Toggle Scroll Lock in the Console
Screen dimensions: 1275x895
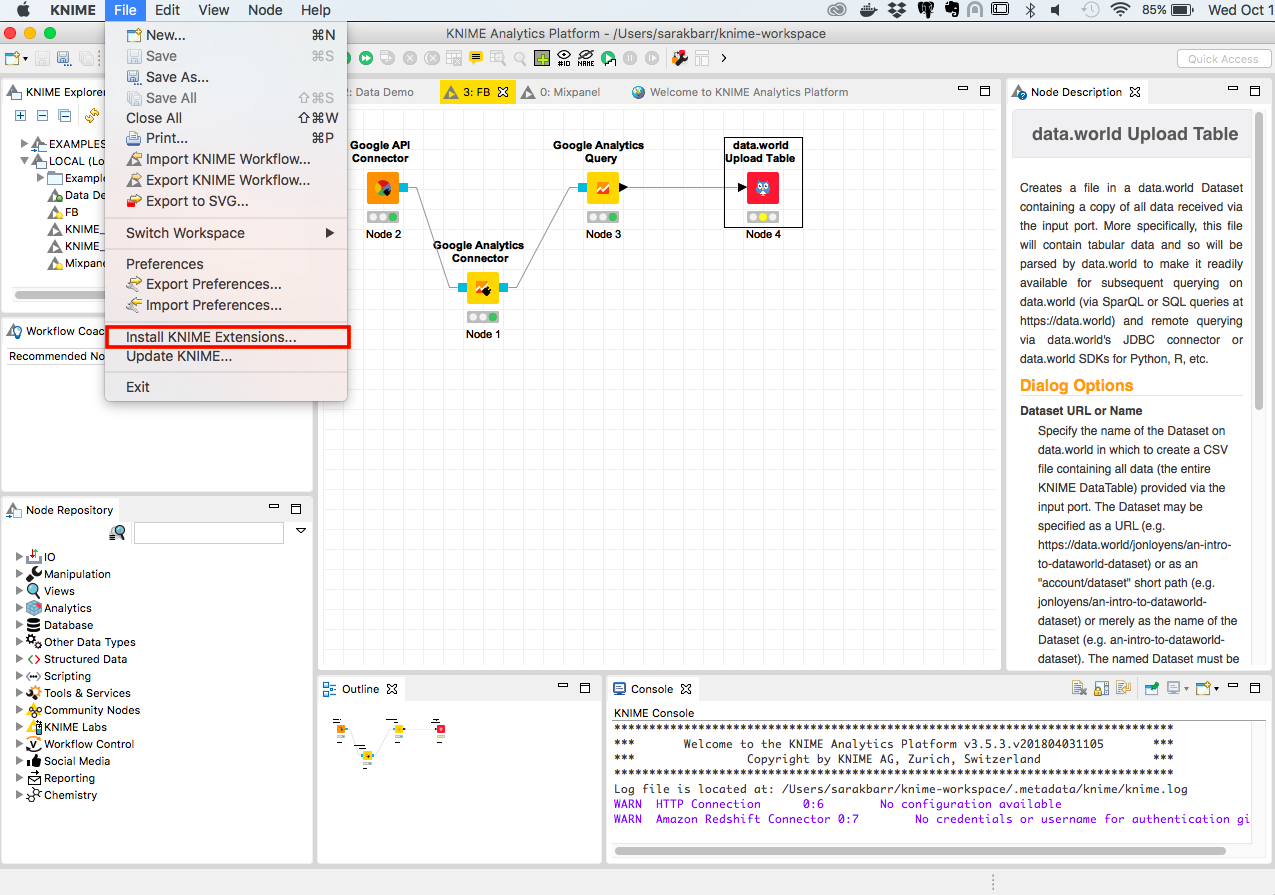1101,688
